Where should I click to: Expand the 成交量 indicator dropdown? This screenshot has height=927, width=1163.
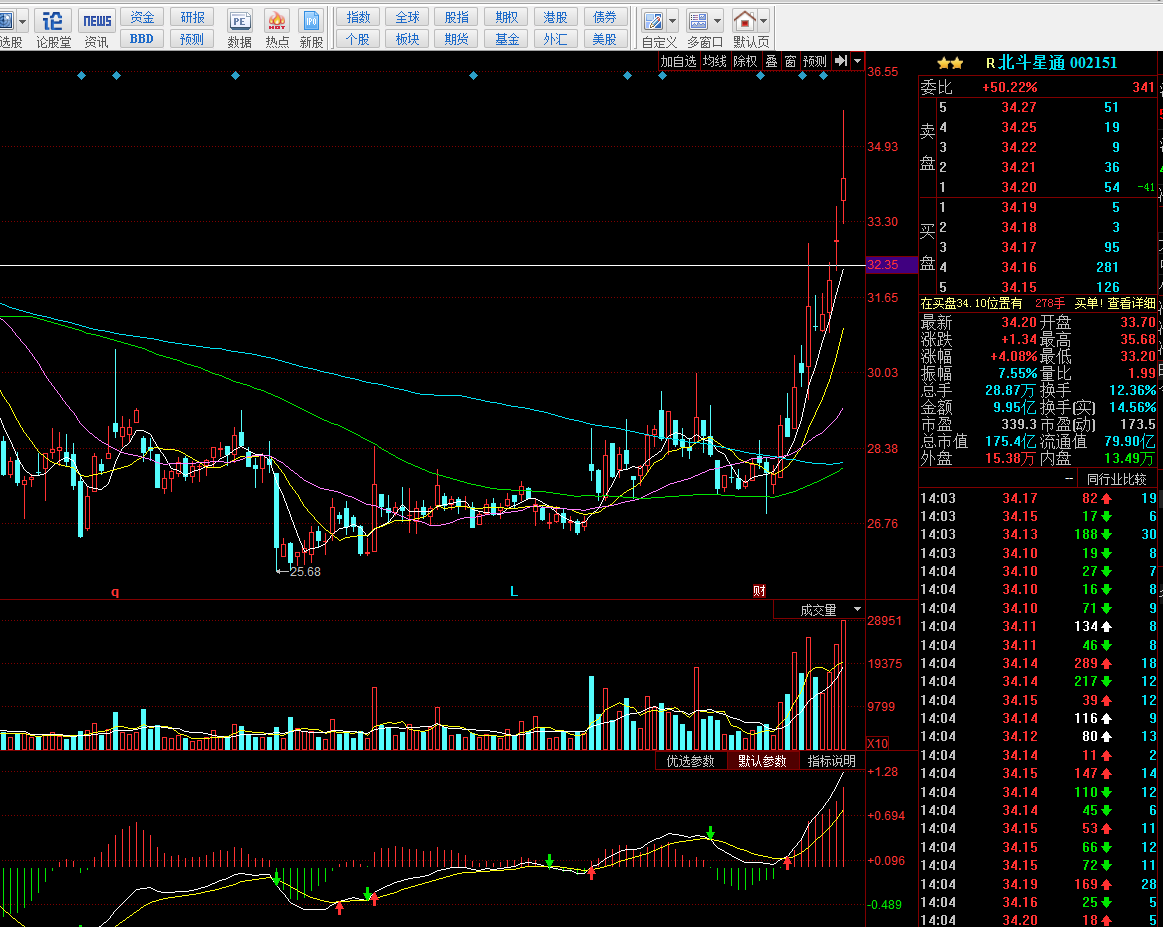[857, 610]
